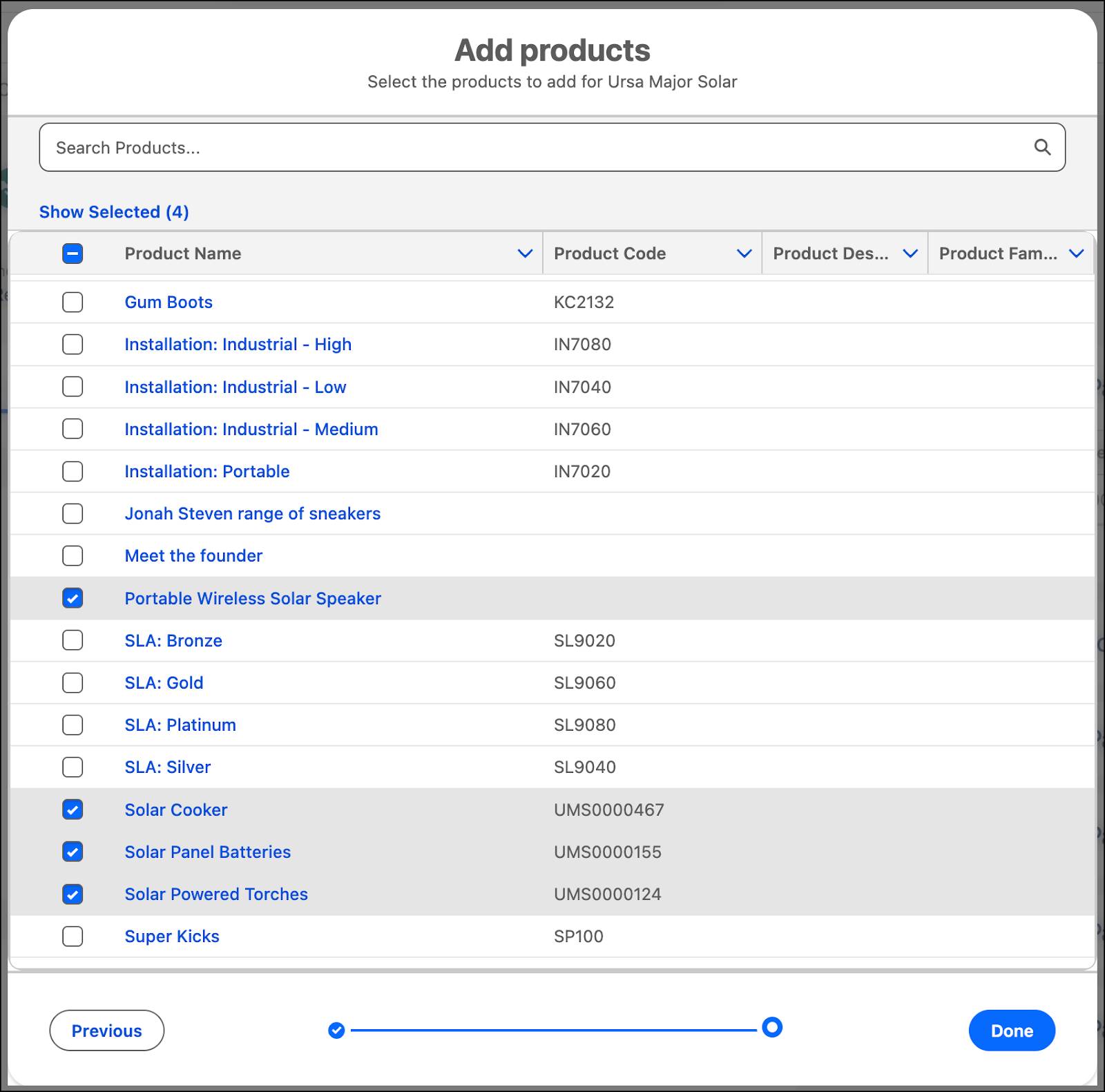The height and width of the screenshot is (1092, 1105).
Task: Click product code IN7080
Action: tap(582, 344)
